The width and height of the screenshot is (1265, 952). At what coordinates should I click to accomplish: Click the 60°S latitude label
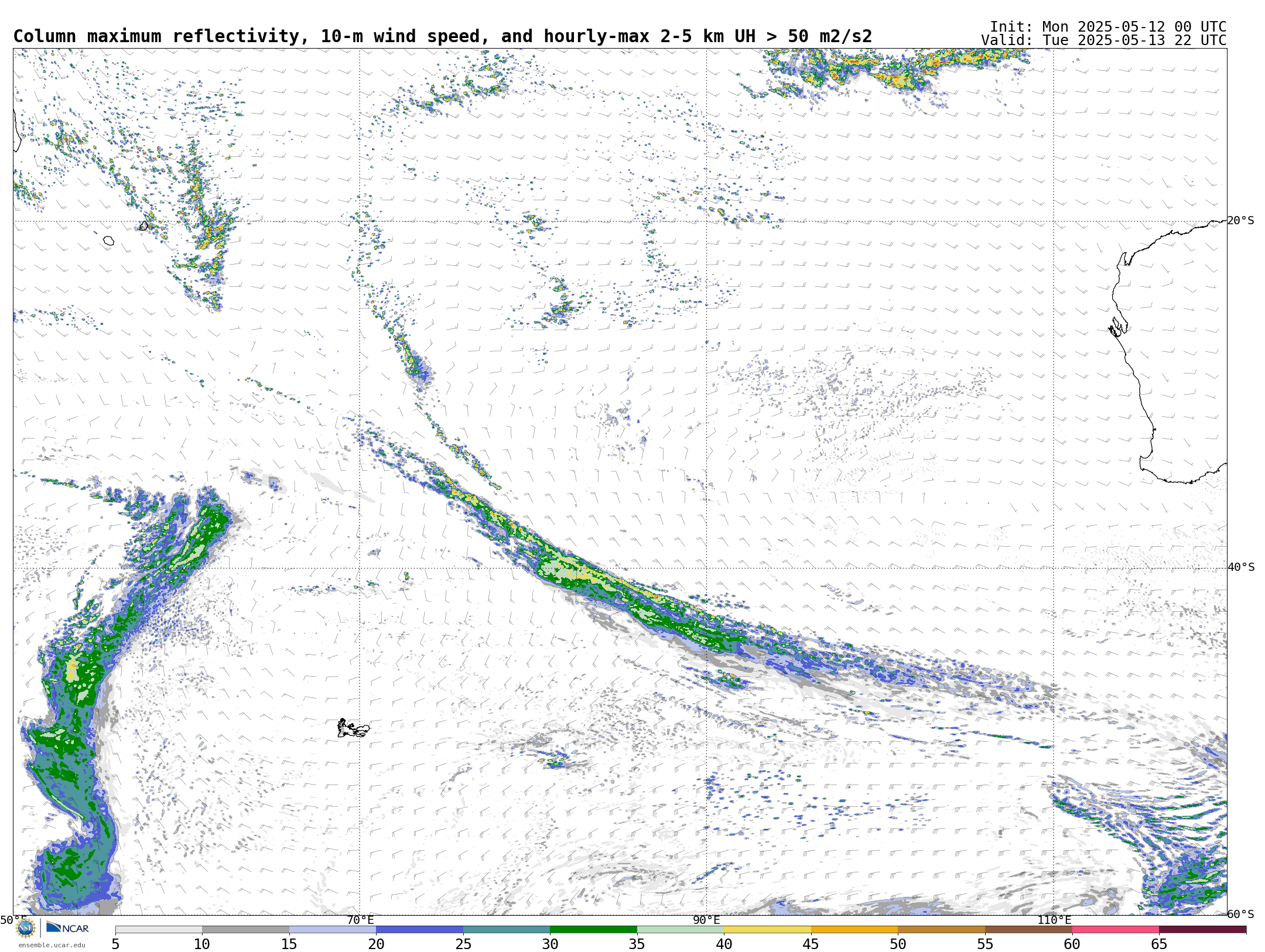1240,915
